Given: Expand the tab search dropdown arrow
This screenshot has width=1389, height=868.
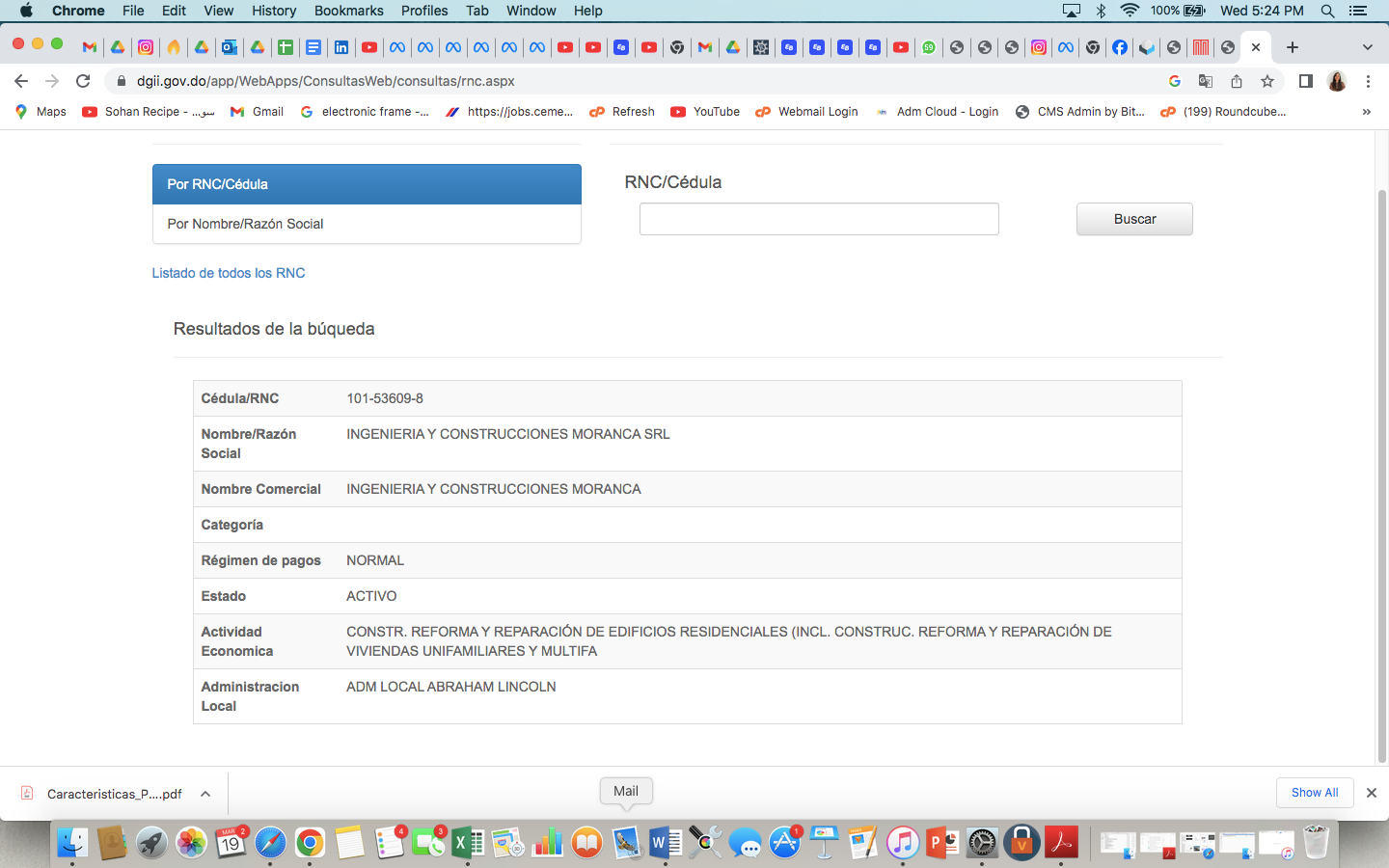Looking at the screenshot, I should click(1367, 47).
